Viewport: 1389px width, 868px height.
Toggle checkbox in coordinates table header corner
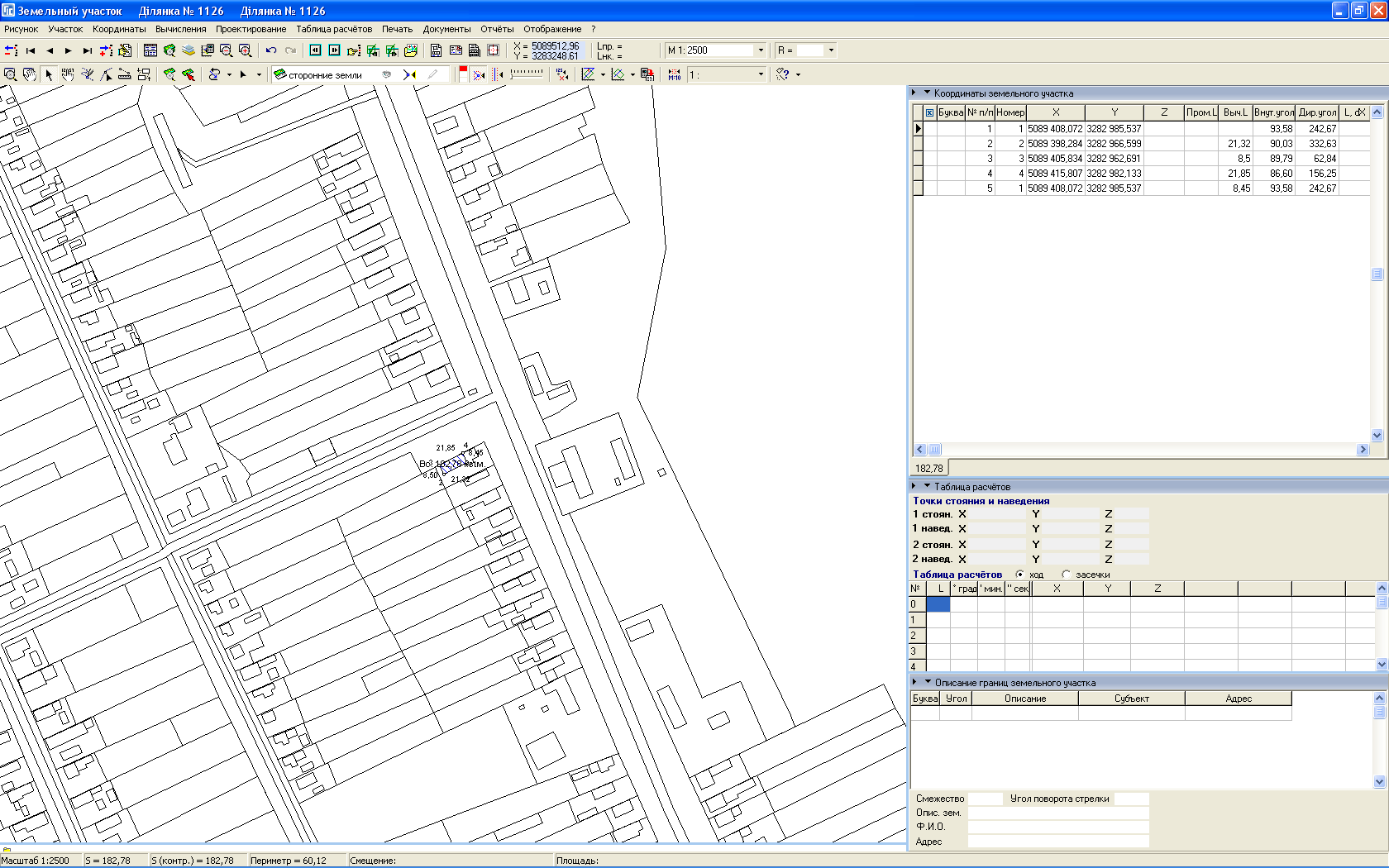(929, 112)
